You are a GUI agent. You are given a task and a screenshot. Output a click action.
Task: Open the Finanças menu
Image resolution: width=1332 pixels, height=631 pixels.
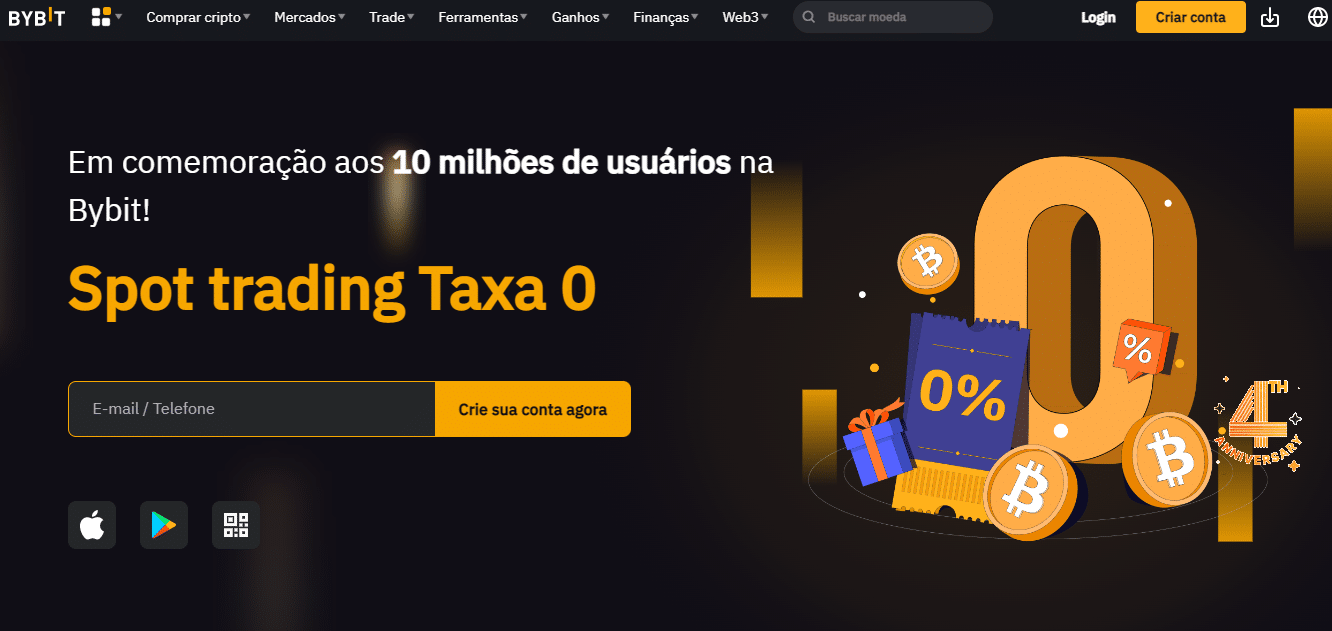click(x=666, y=17)
